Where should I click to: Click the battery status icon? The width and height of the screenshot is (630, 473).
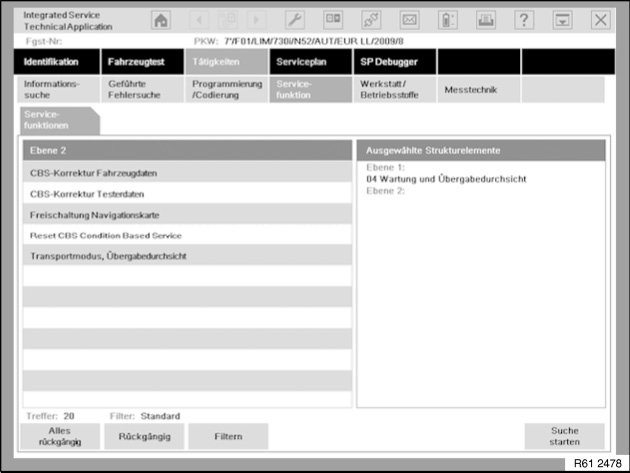pos(447,20)
